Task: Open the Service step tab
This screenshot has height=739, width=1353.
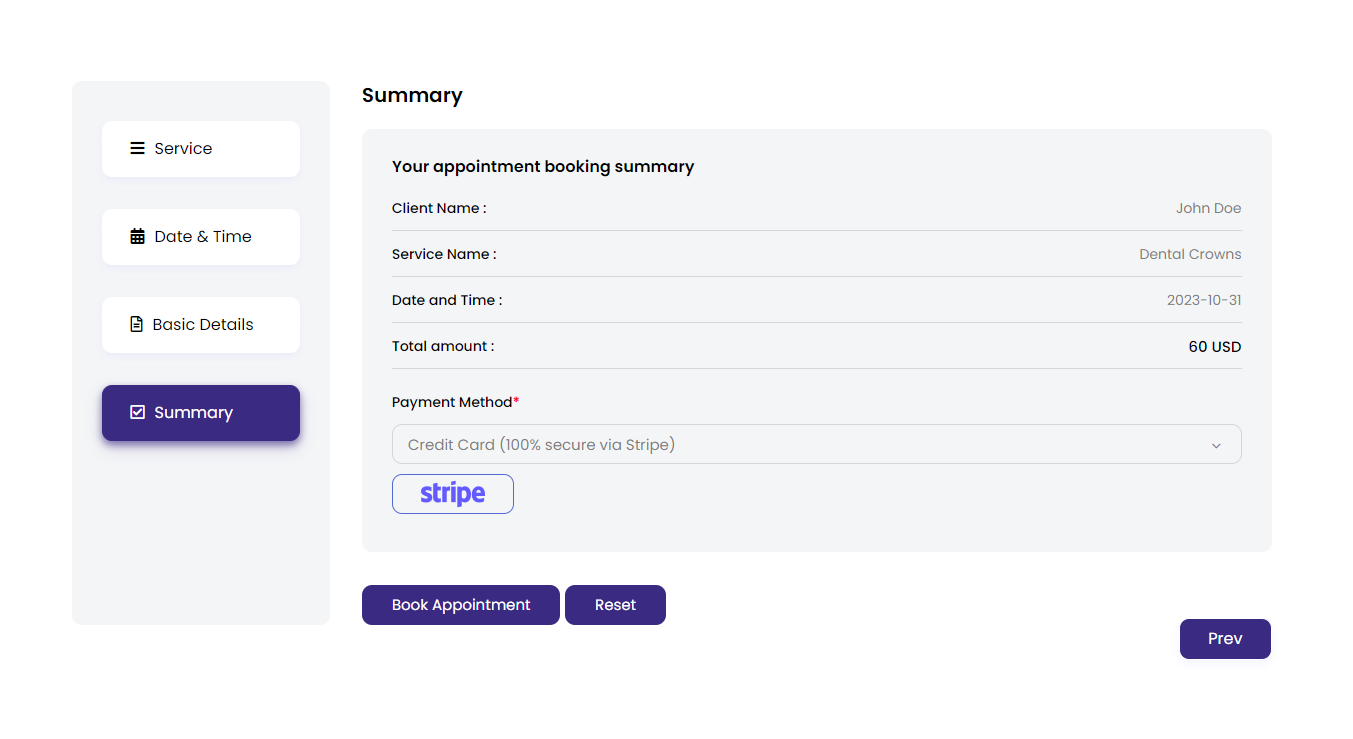Action: [x=201, y=149]
